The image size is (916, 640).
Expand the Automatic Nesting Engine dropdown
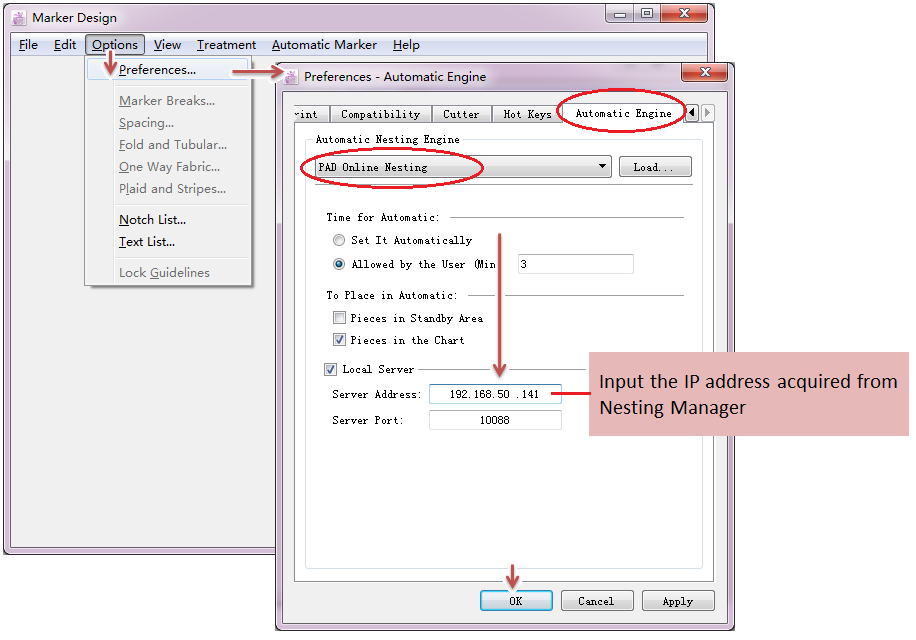602,167
